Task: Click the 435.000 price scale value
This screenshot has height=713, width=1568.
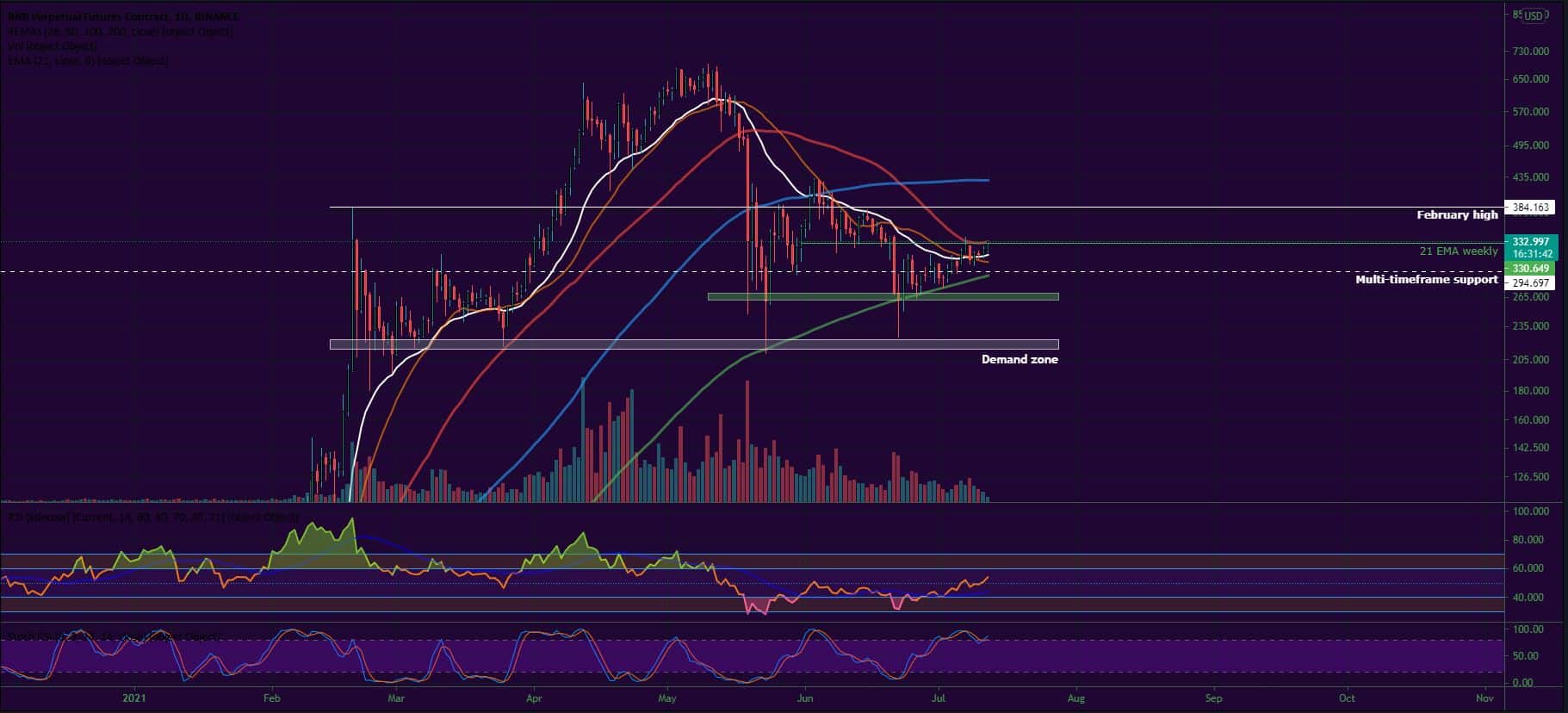Action: [1530, 177]
